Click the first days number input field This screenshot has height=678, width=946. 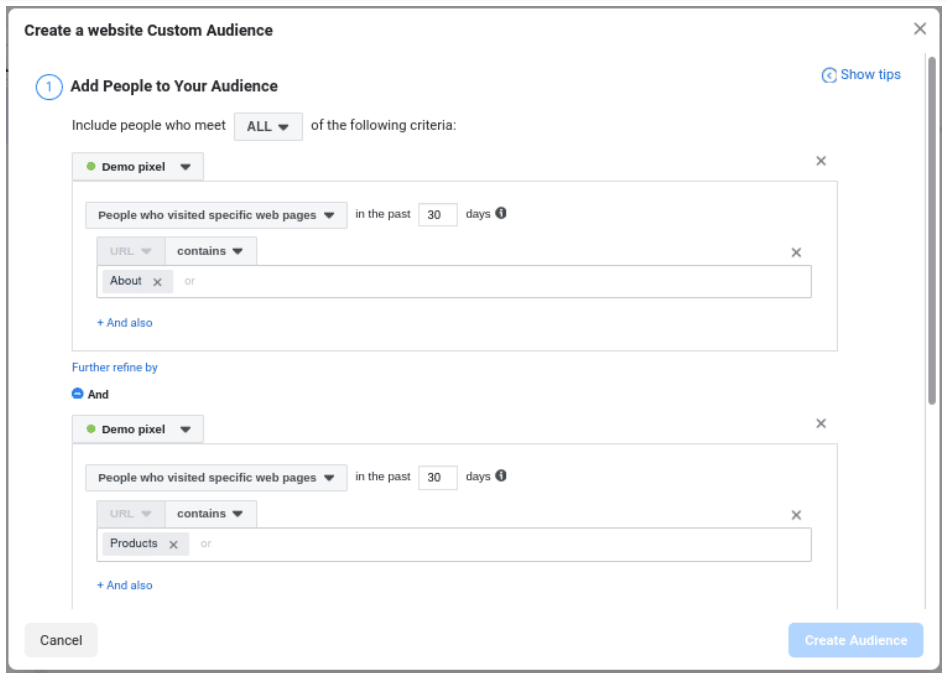pyautogui.click(x=437, y=215)
